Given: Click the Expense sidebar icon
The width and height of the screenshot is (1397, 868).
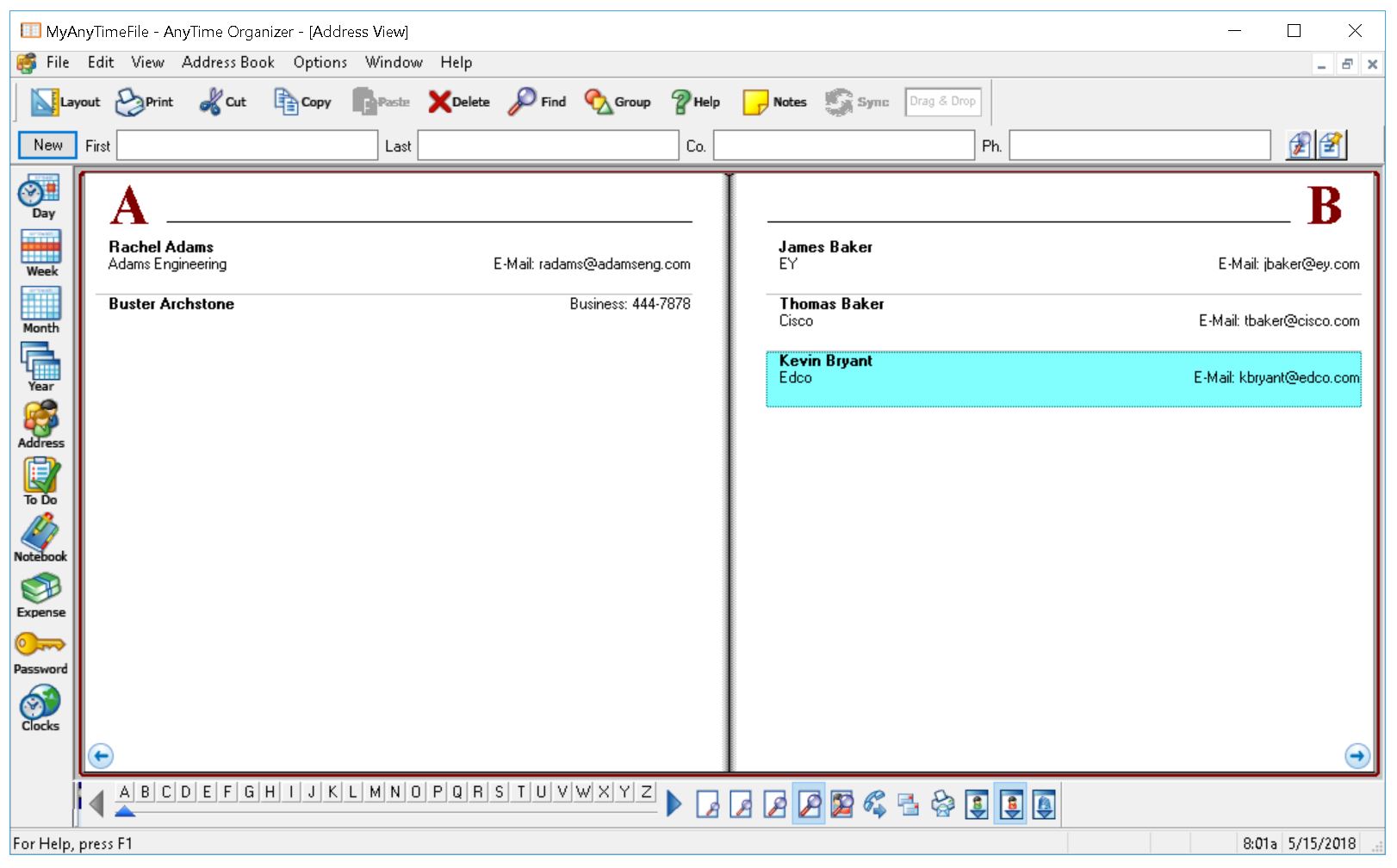Looking at the screenshot, I should click(x=40, y=594).
